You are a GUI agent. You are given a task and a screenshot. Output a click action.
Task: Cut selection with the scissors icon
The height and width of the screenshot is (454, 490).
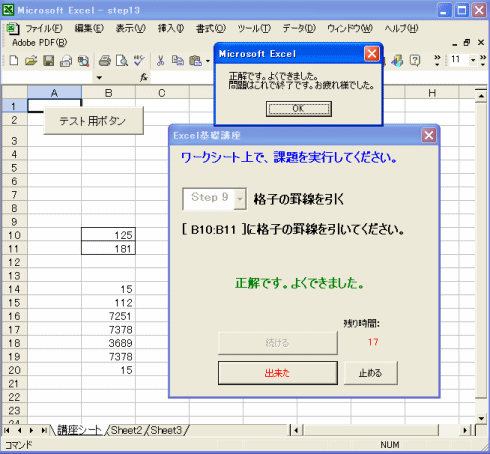pos(160,61)
